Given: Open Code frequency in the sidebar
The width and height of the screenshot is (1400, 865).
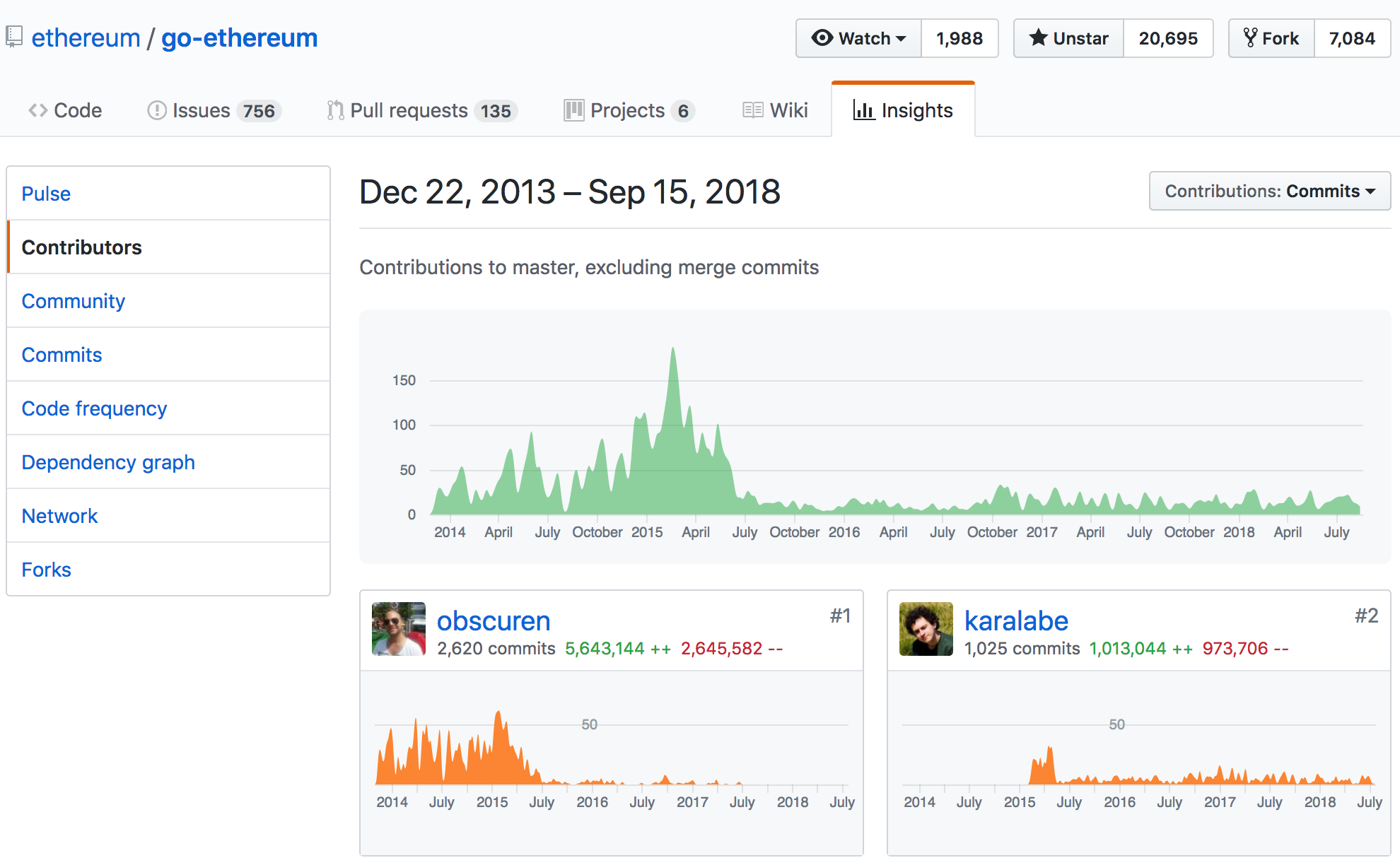Looking at the screenshot, I should pos(168,408).
